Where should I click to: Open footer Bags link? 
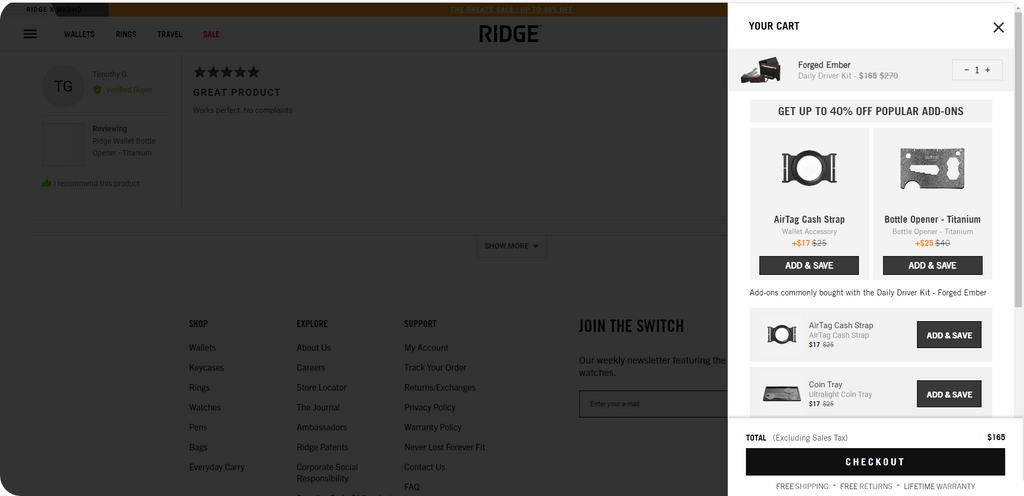198,447
